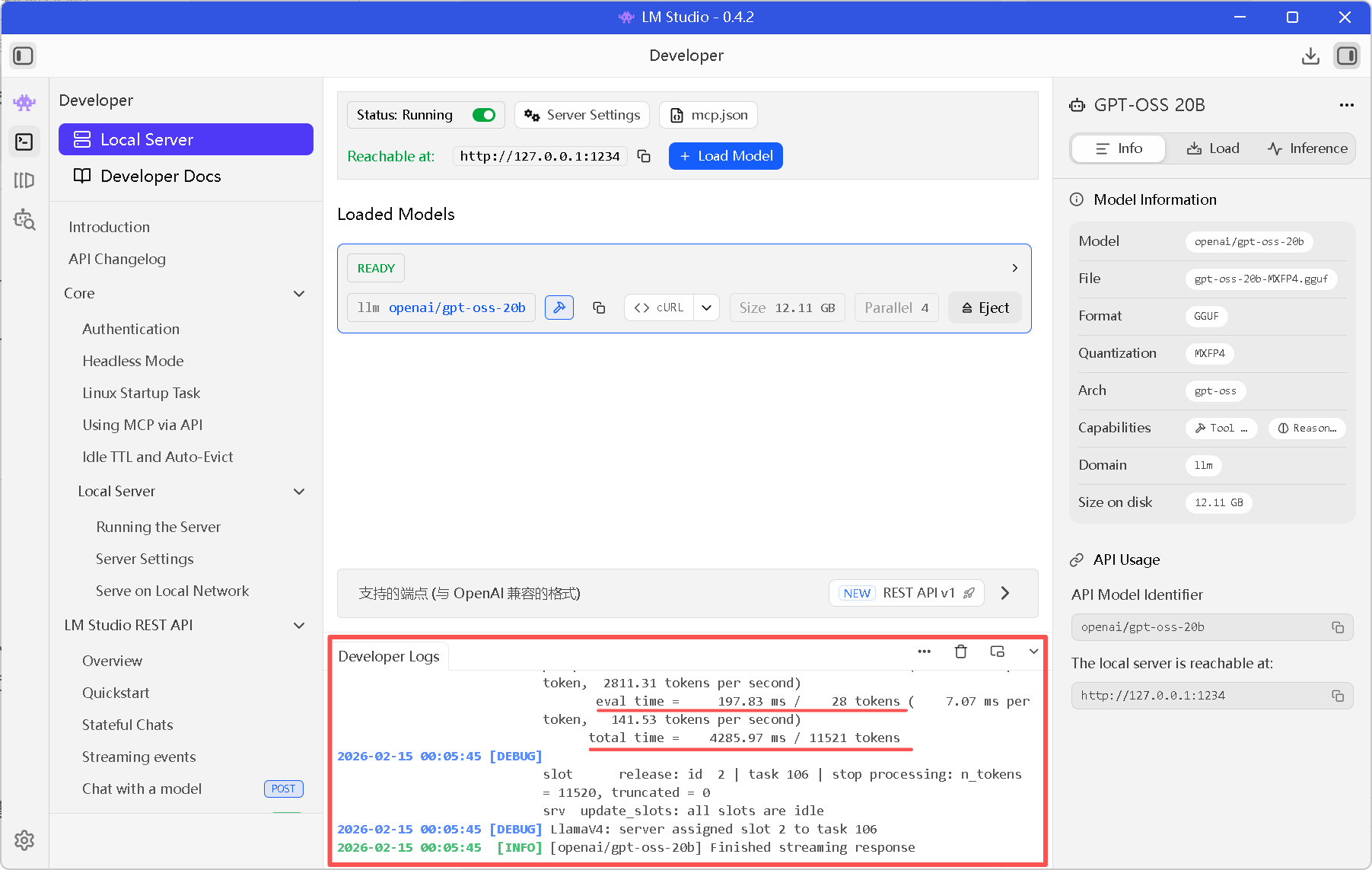Expand the supported endpoints chevron
This screenshot has width=1372, height=870.
1005,593
